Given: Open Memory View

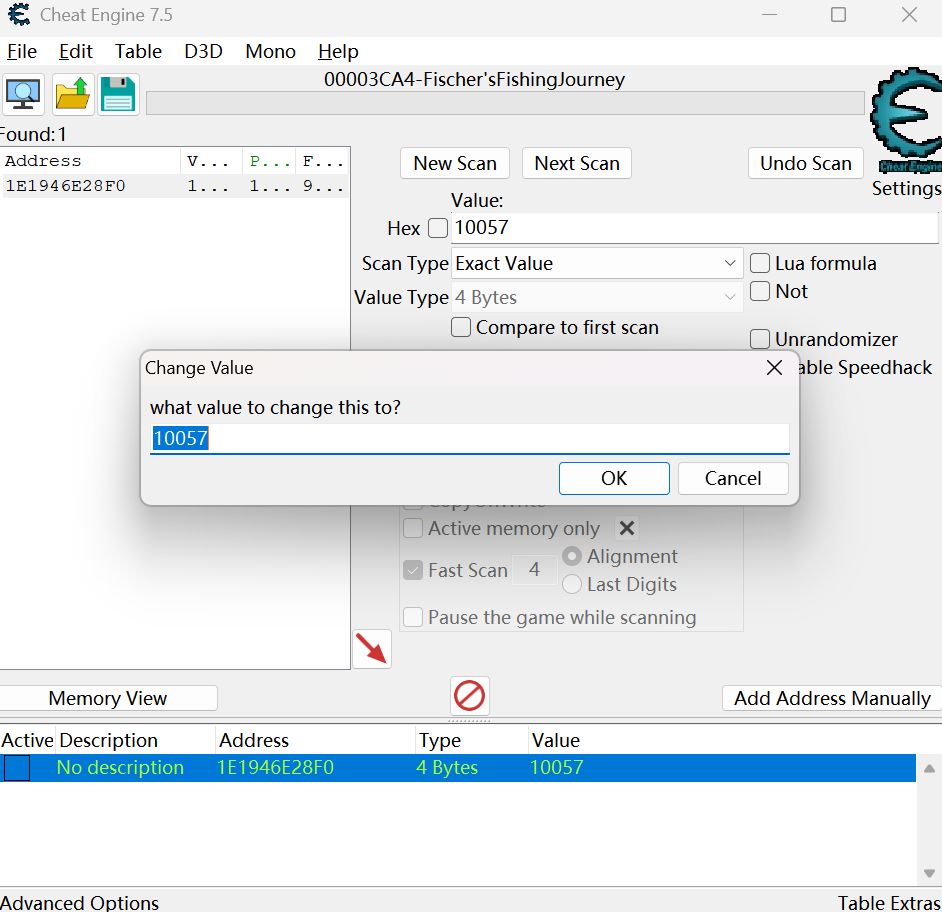Looking at the screenshot, I should pyautogui.click(x=108, y=698).
